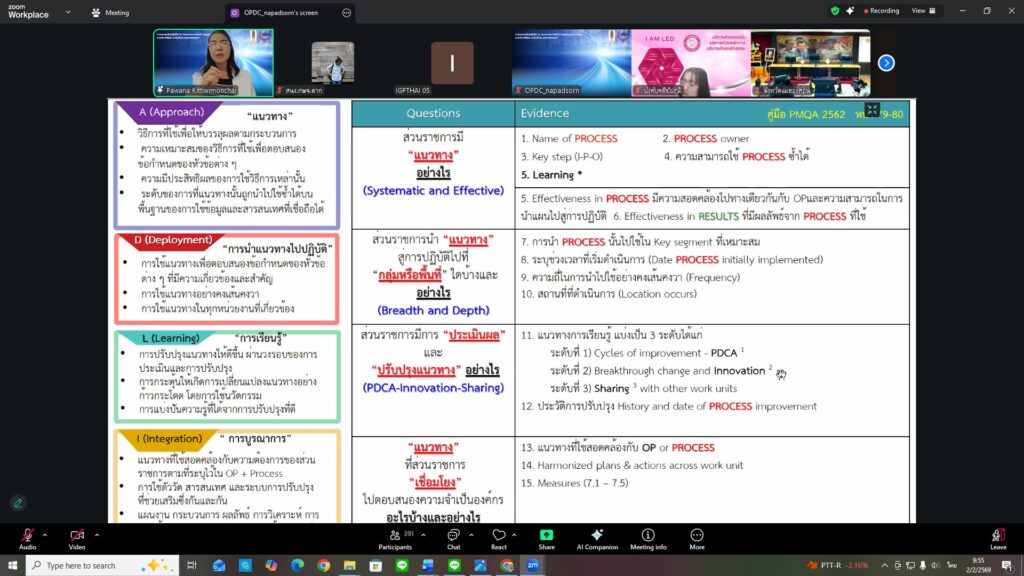Open the Chat panel
Screen dimensions: 1024x576
tap(453, 537)
